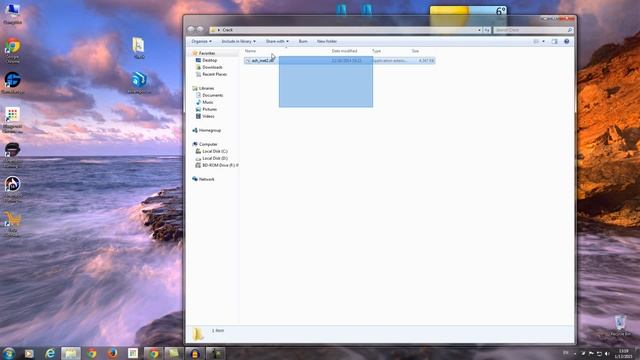Open the blue cube desktop shortcut
This screenshot has height=360, width=640.
139,83
